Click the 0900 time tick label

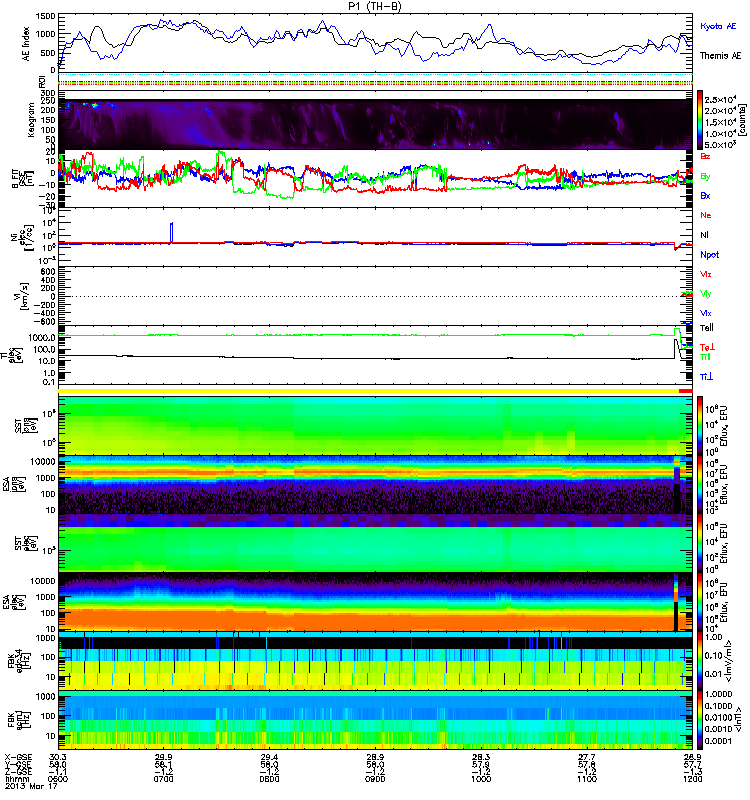click(x=375, y=779)
